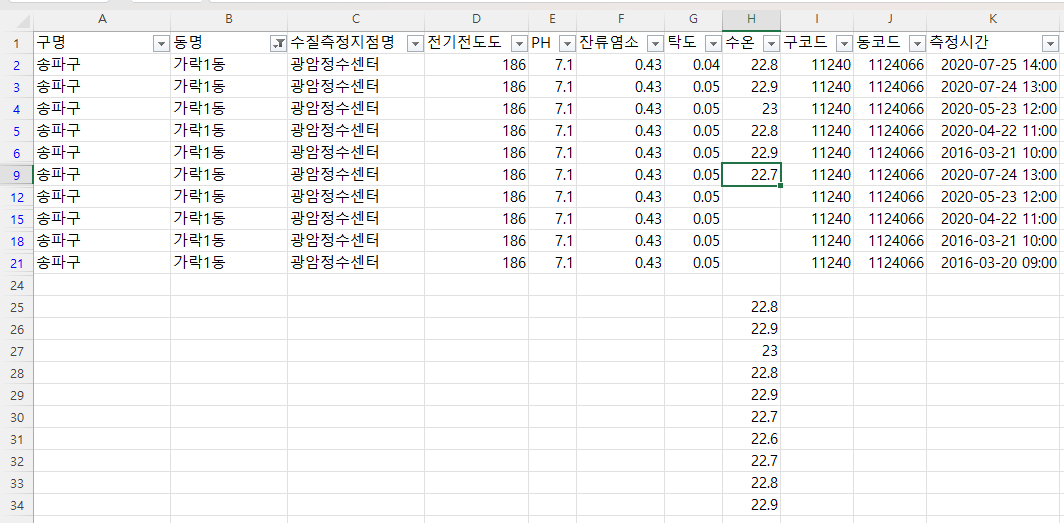Image resolution: width=1064 pixels, height=523 pixels.
Task: Click the empty 수온 cell in row 12
Action: 752,197
